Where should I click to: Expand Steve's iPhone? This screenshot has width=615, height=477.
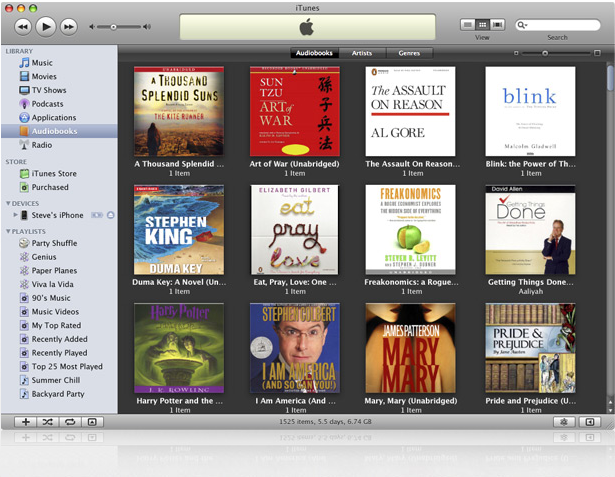tap(15, 215)
